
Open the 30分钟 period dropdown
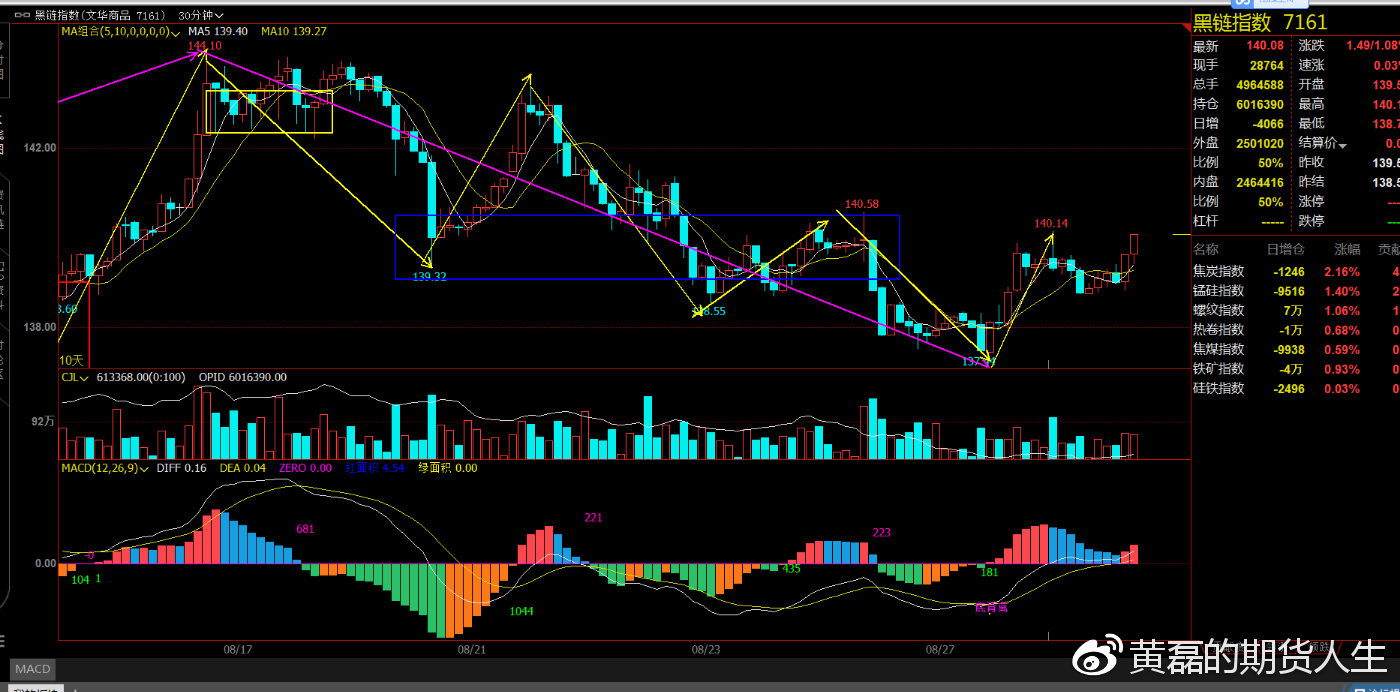(x=201, y=16)
